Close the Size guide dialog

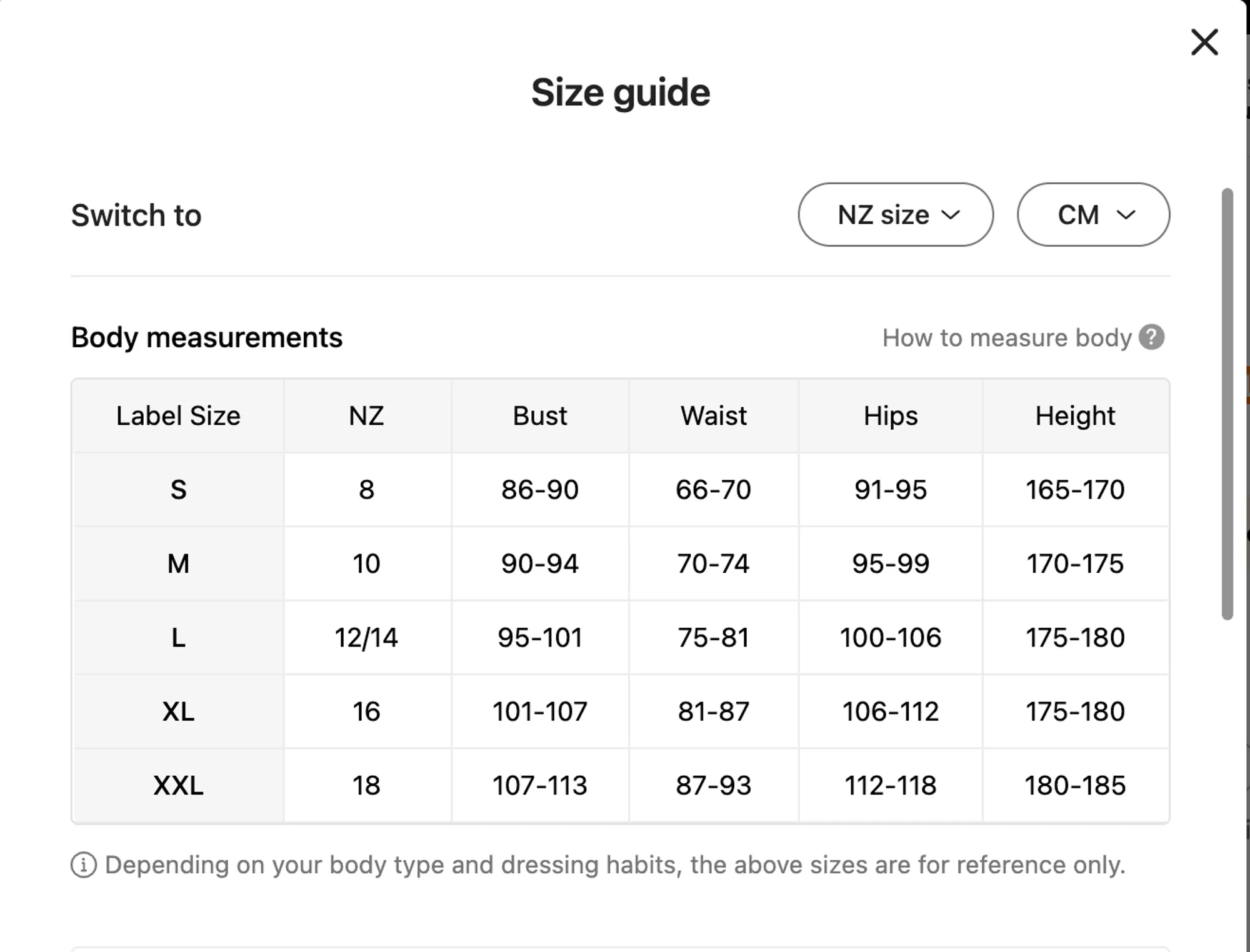1204,42
